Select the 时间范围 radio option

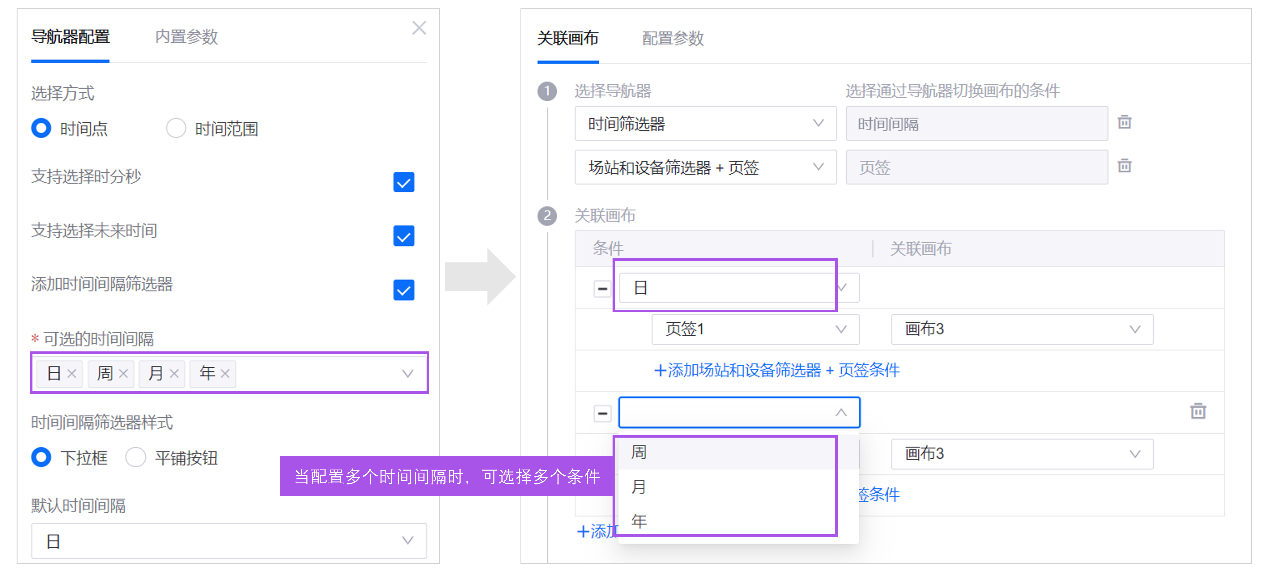pyautogui.click(x=176, y=128)
